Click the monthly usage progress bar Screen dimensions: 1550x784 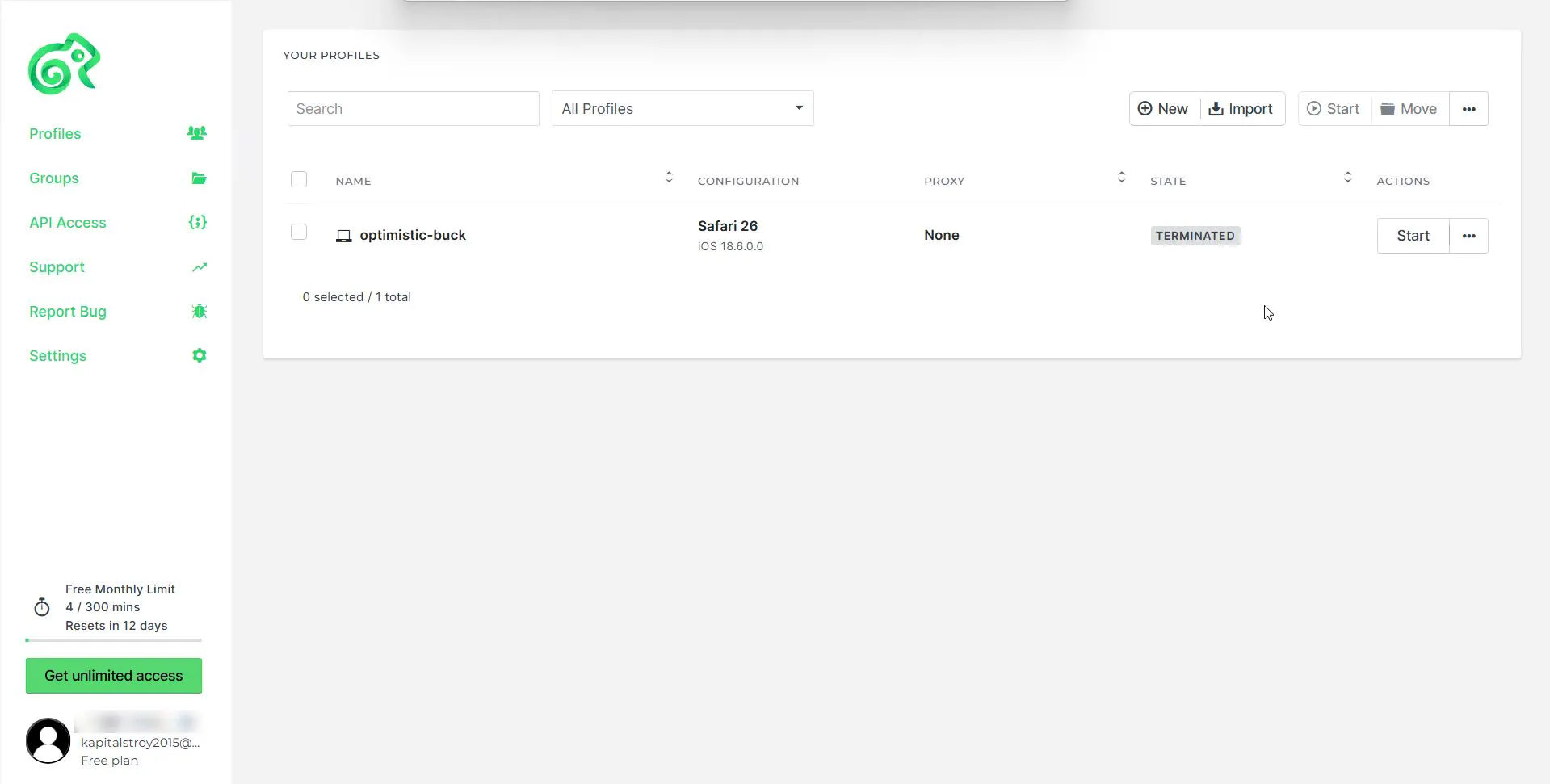point(114,640)
